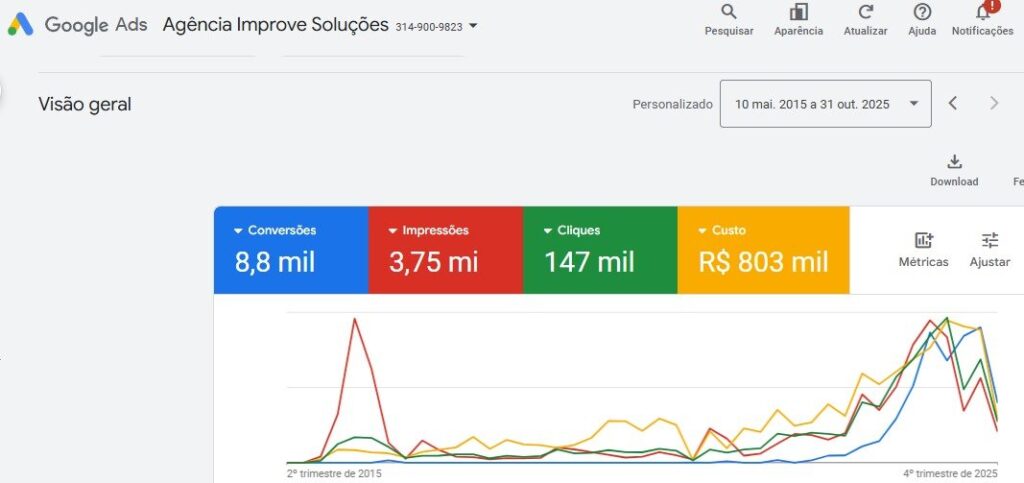Click the Atualizar refresh icon
This screenshot has height=483, width=1024.
tap(866, 12)
